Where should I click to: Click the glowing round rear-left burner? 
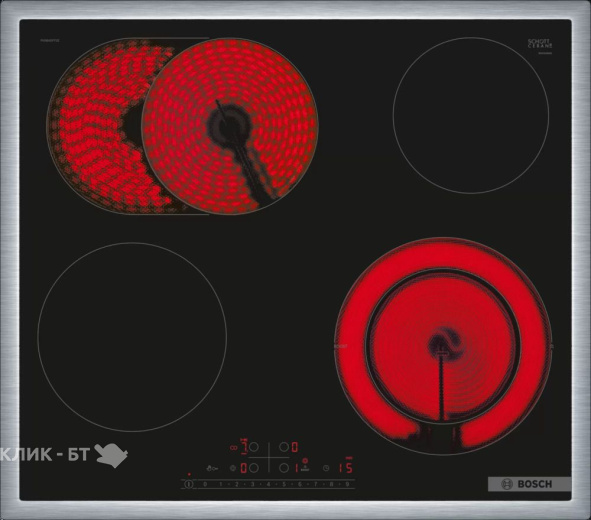click(230, 126)
